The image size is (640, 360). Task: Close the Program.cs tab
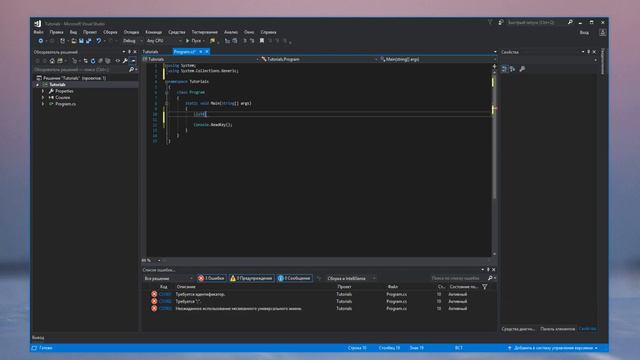click(207, 52)
